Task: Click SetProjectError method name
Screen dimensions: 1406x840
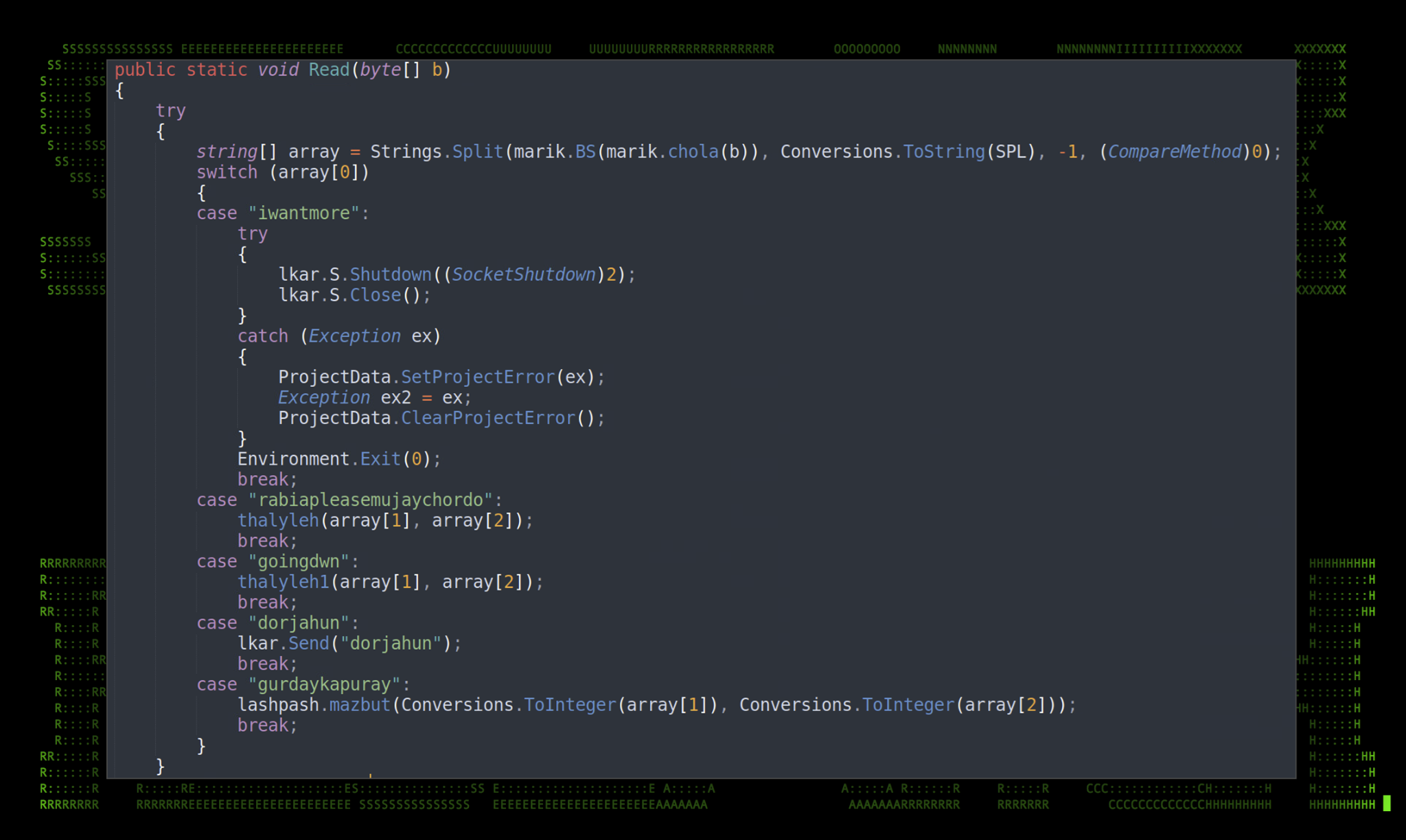Action: (477, 377)
